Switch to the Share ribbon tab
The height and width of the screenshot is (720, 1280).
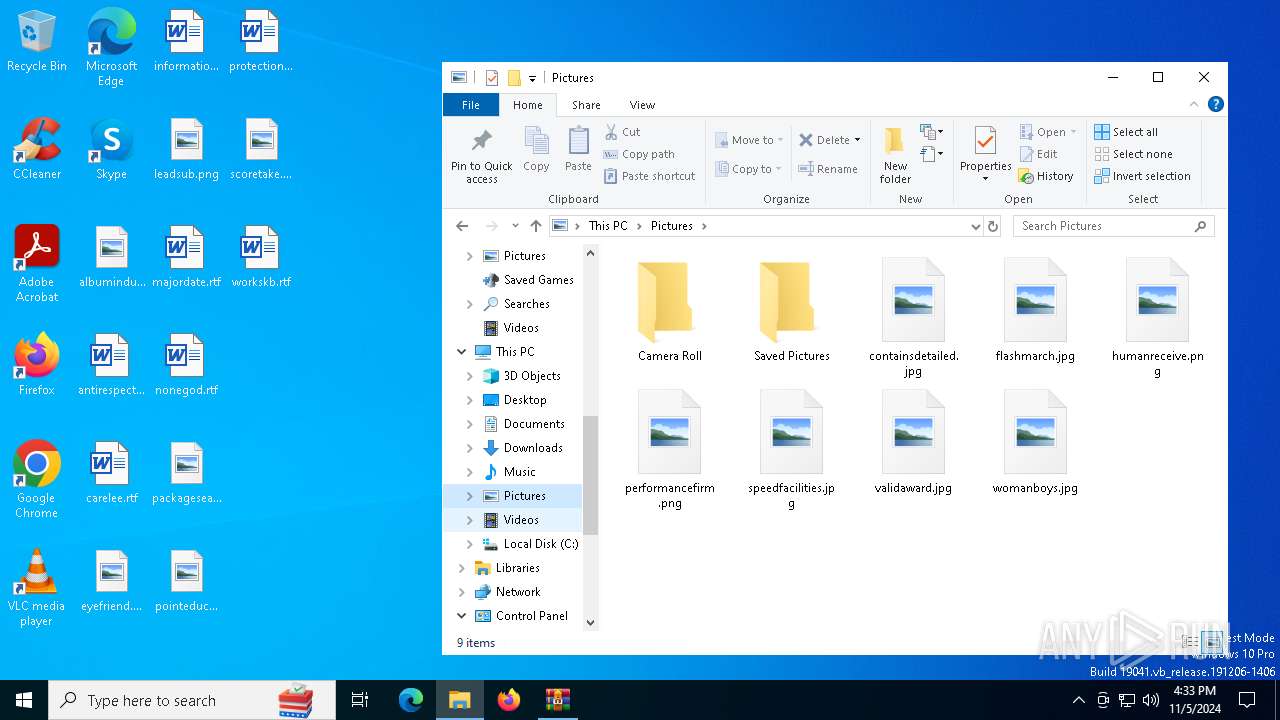586,105
